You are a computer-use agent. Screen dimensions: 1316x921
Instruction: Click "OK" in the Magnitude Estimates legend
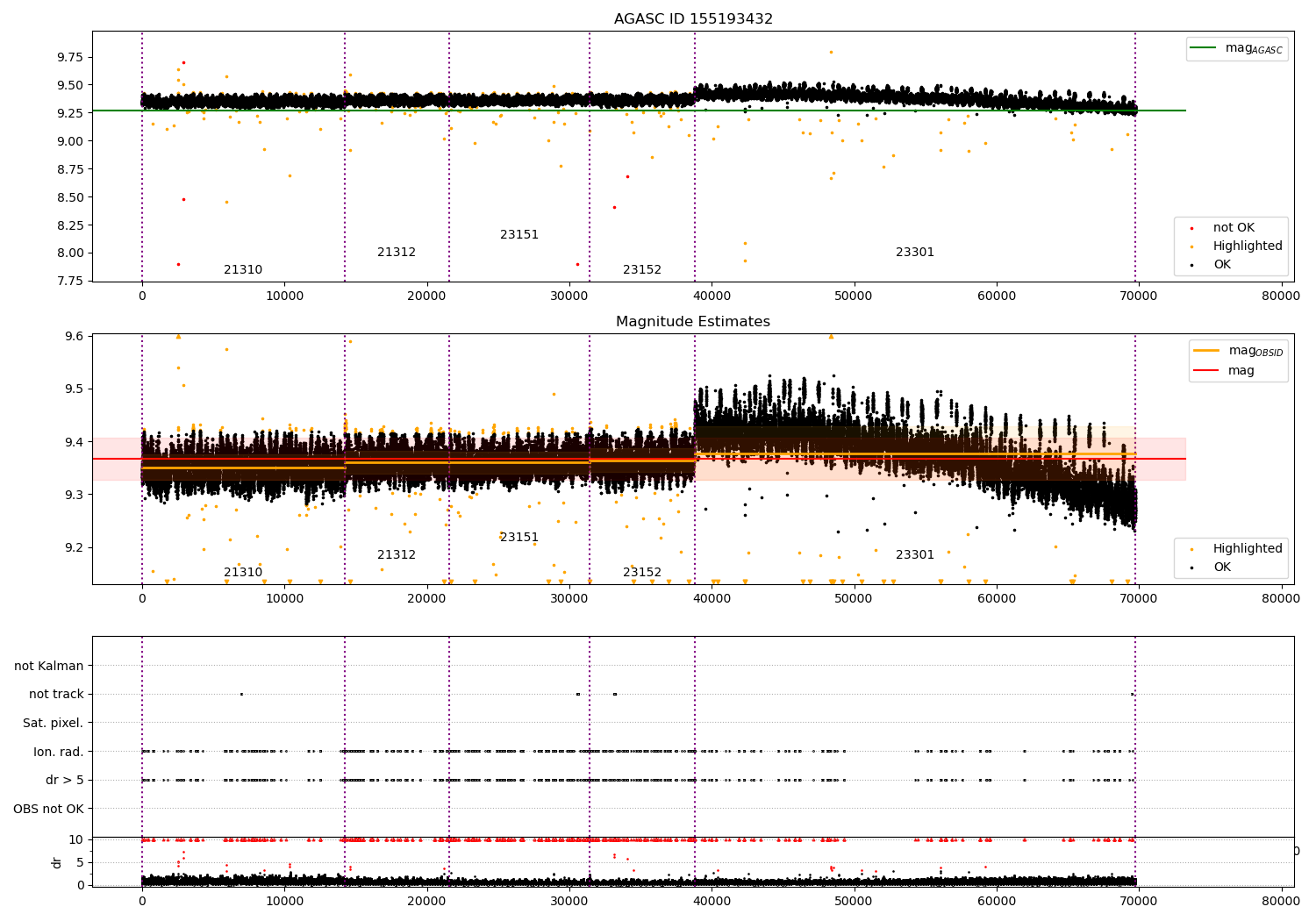[1222, 568]
